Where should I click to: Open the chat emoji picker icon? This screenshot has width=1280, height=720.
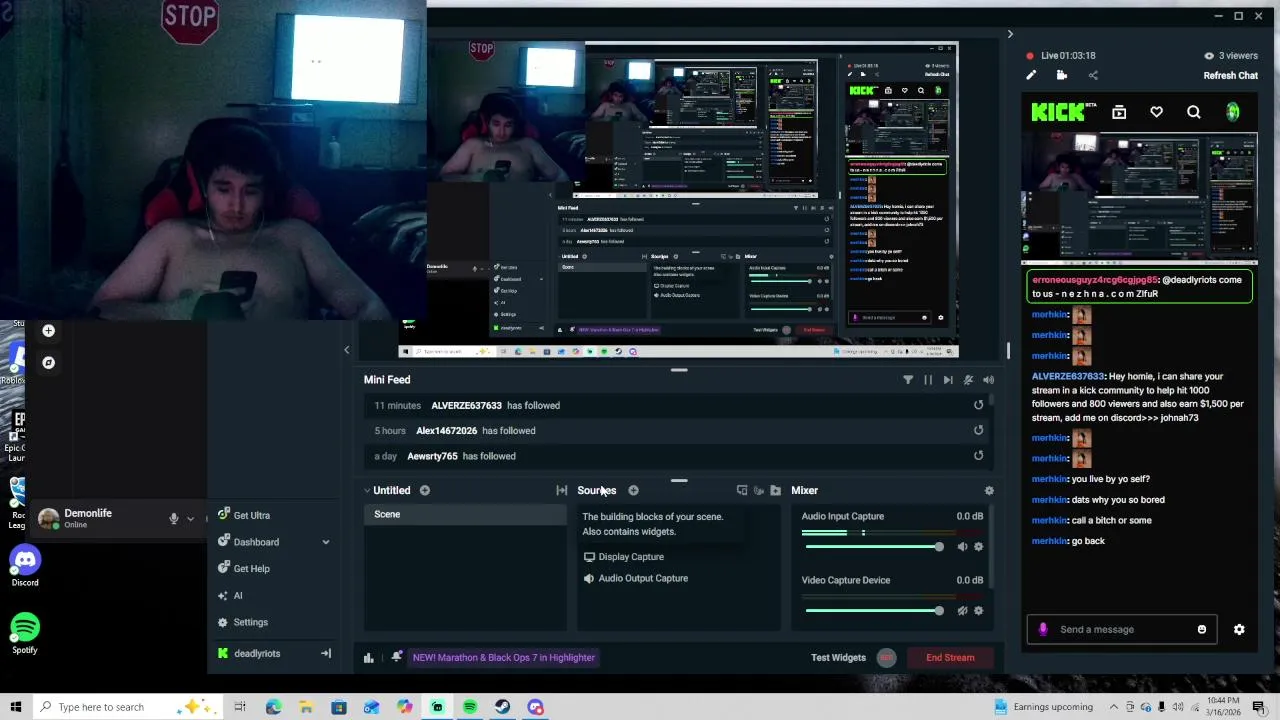(x=1202, y=629)
